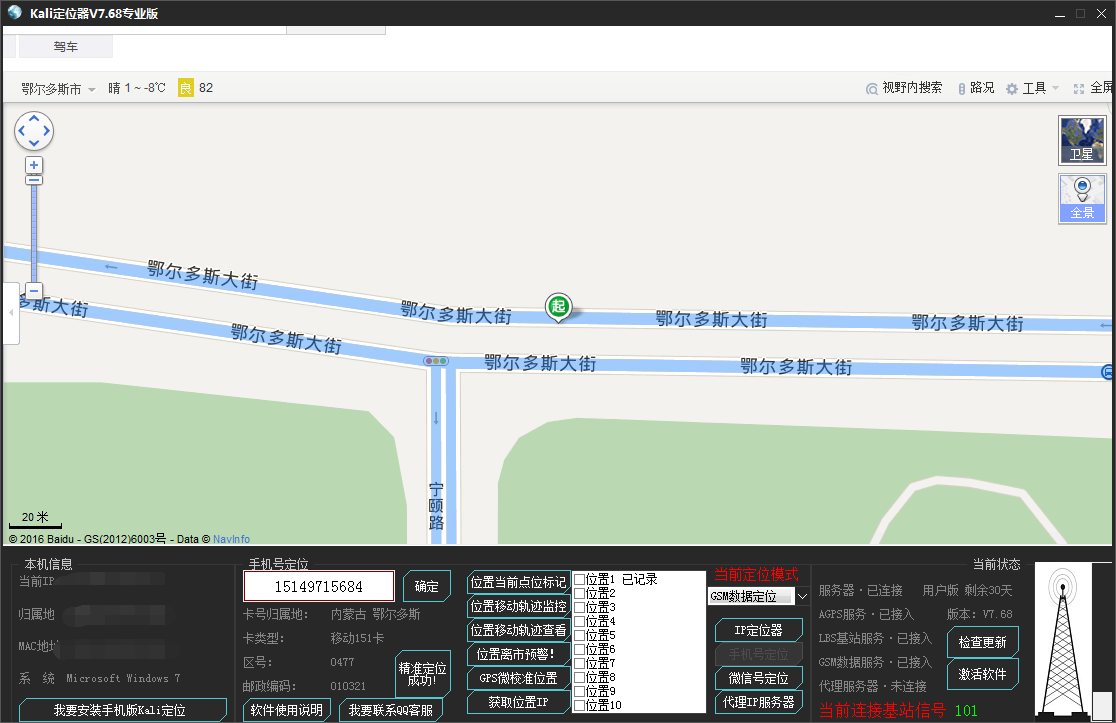Click the traffic light icon at the intersection
This screenshot has height=723, width=1116.
(x=436, y=361)
